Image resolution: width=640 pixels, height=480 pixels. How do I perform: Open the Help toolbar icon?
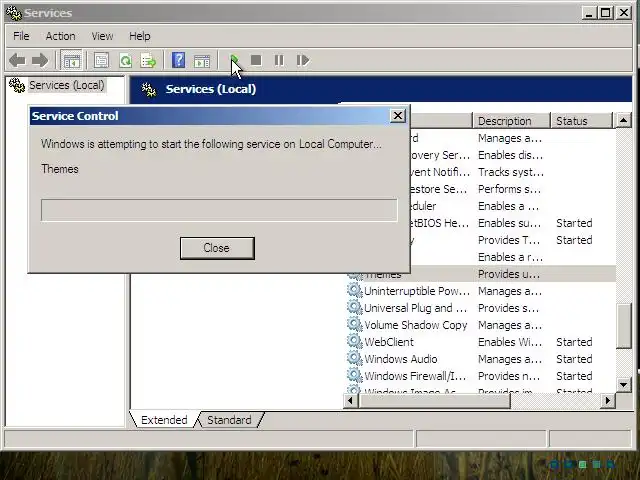[178, 60]
